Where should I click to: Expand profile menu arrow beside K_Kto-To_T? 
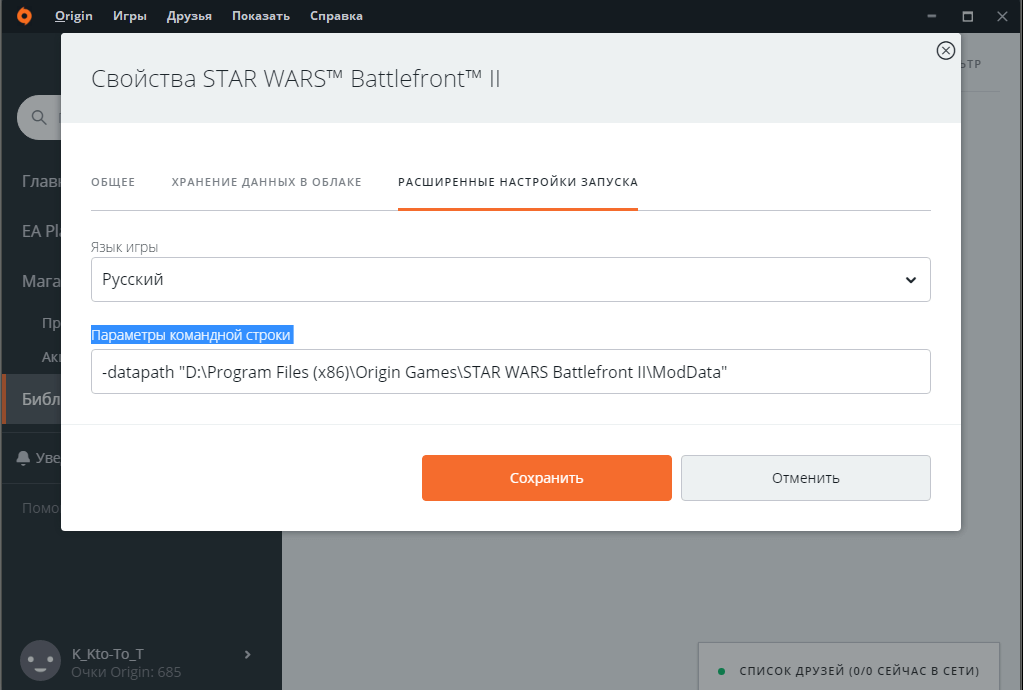point(247,654)
